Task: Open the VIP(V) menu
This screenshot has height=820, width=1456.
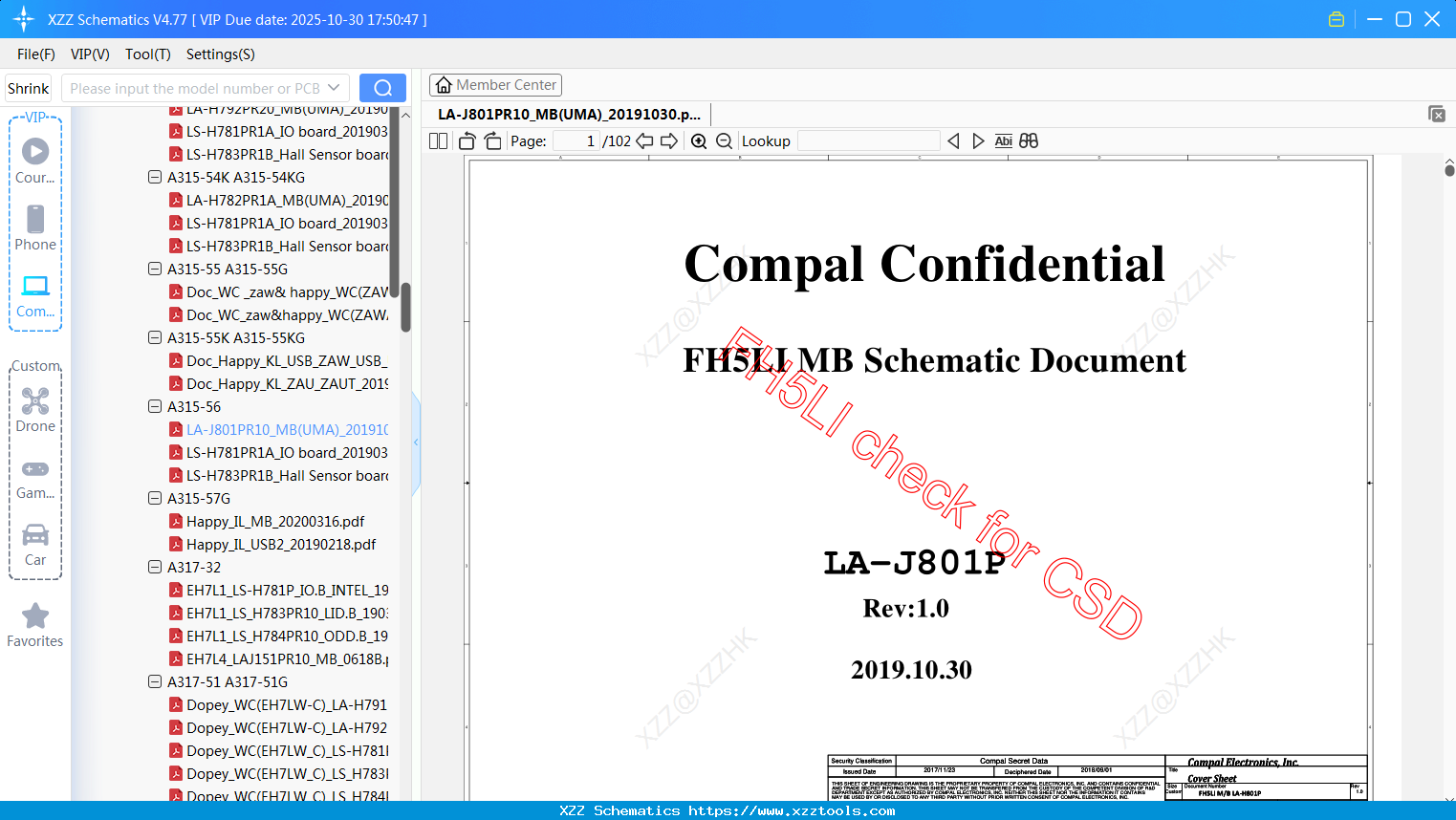Action: pos(90,54)
